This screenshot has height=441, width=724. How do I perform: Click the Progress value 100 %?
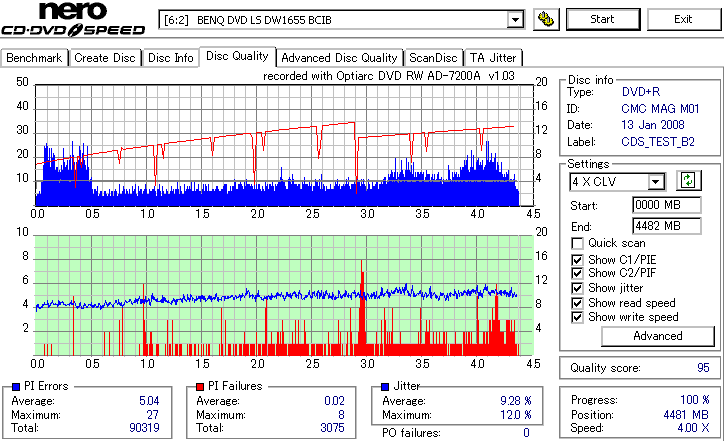[695, 399]
